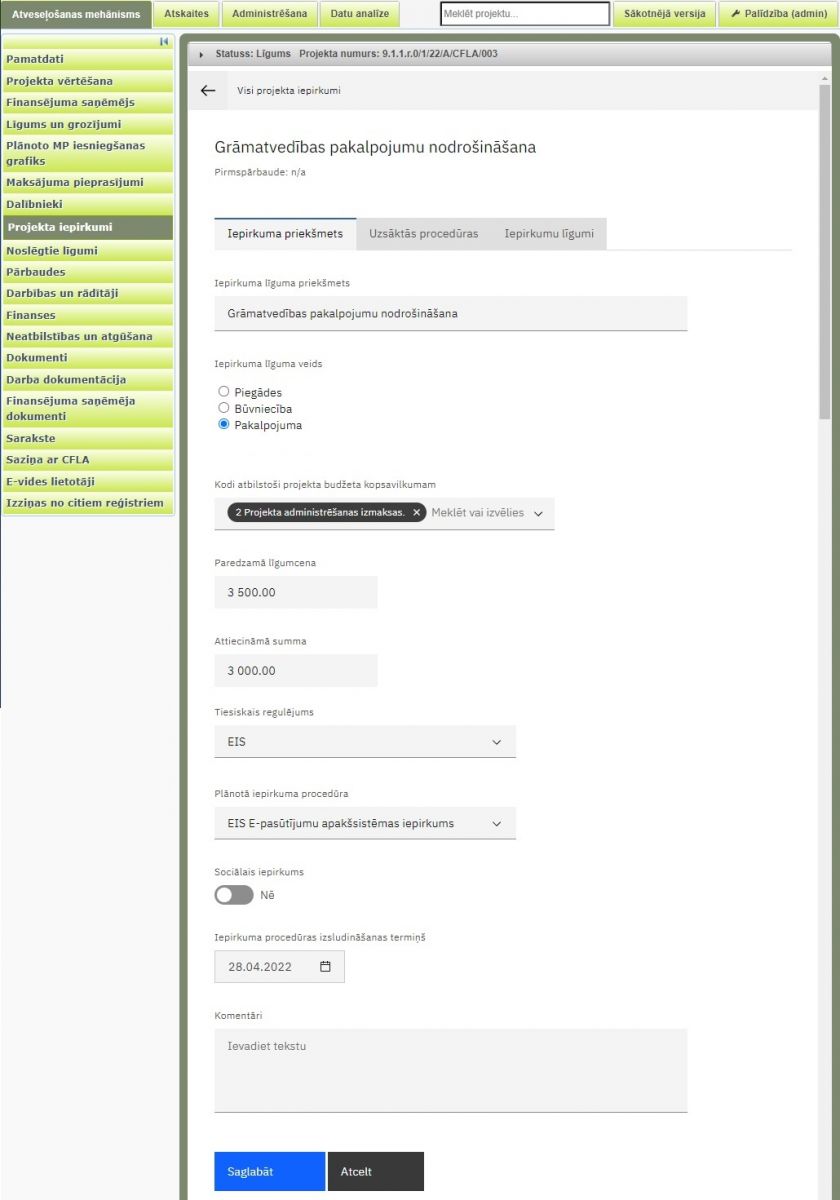Expand the status header triangle
Image resolution: width=840 pixels, height=1200 pixels.
[201, 54]
